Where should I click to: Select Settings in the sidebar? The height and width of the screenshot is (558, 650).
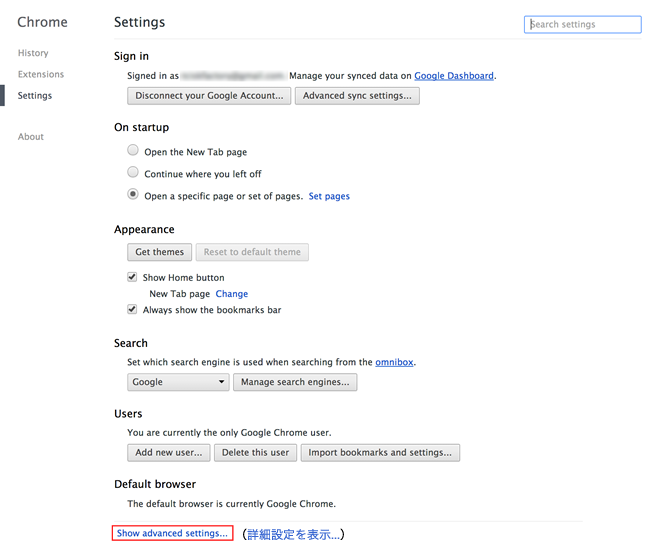click(35, 95)
